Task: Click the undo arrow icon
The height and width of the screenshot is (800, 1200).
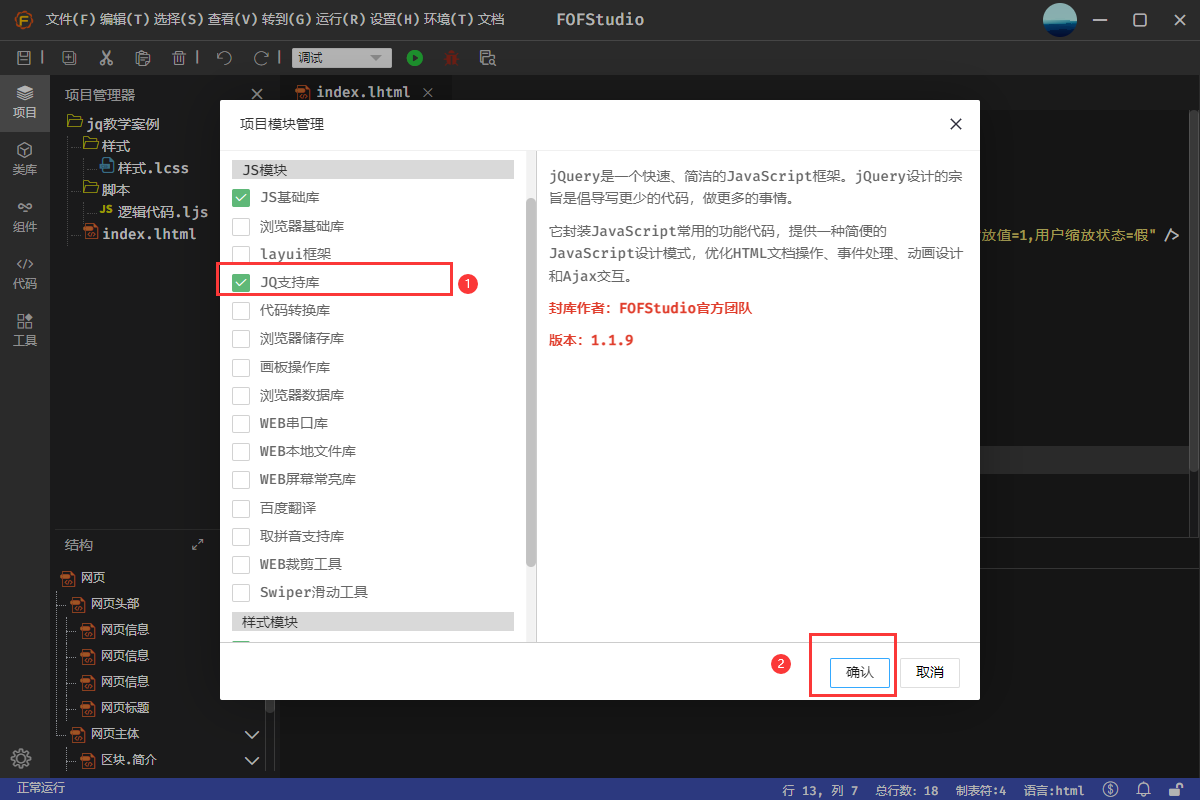Action: point(224,58)
